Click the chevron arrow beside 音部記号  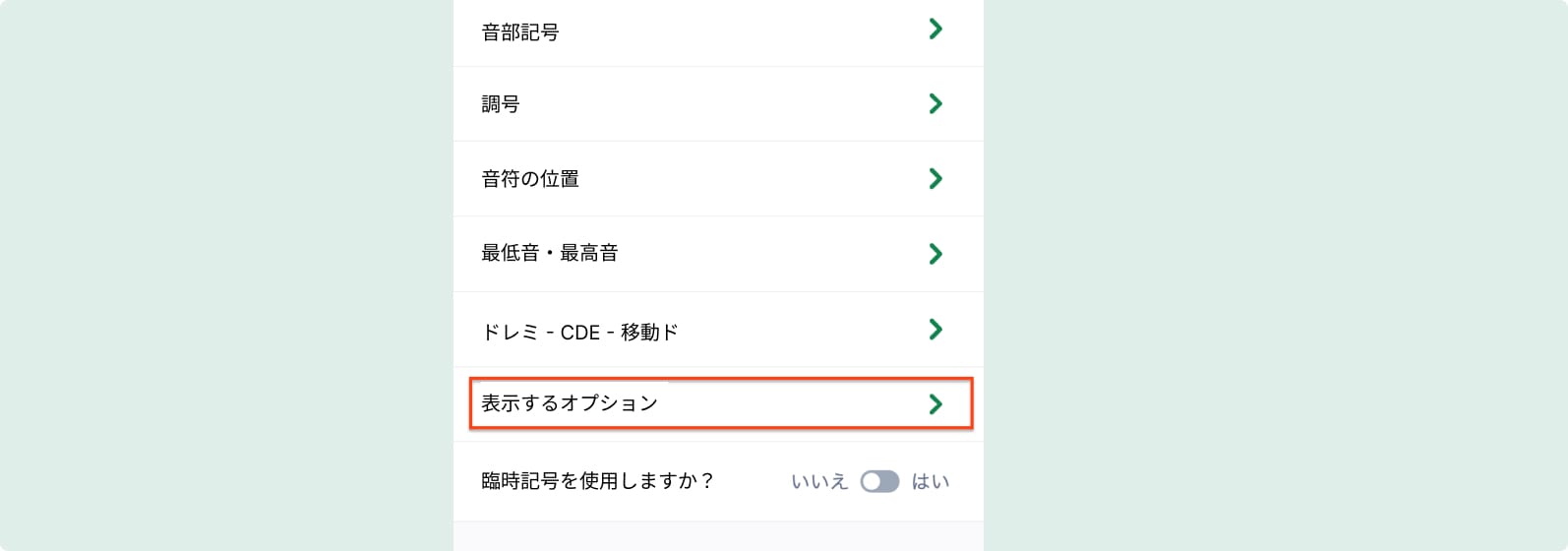[935, 30]
